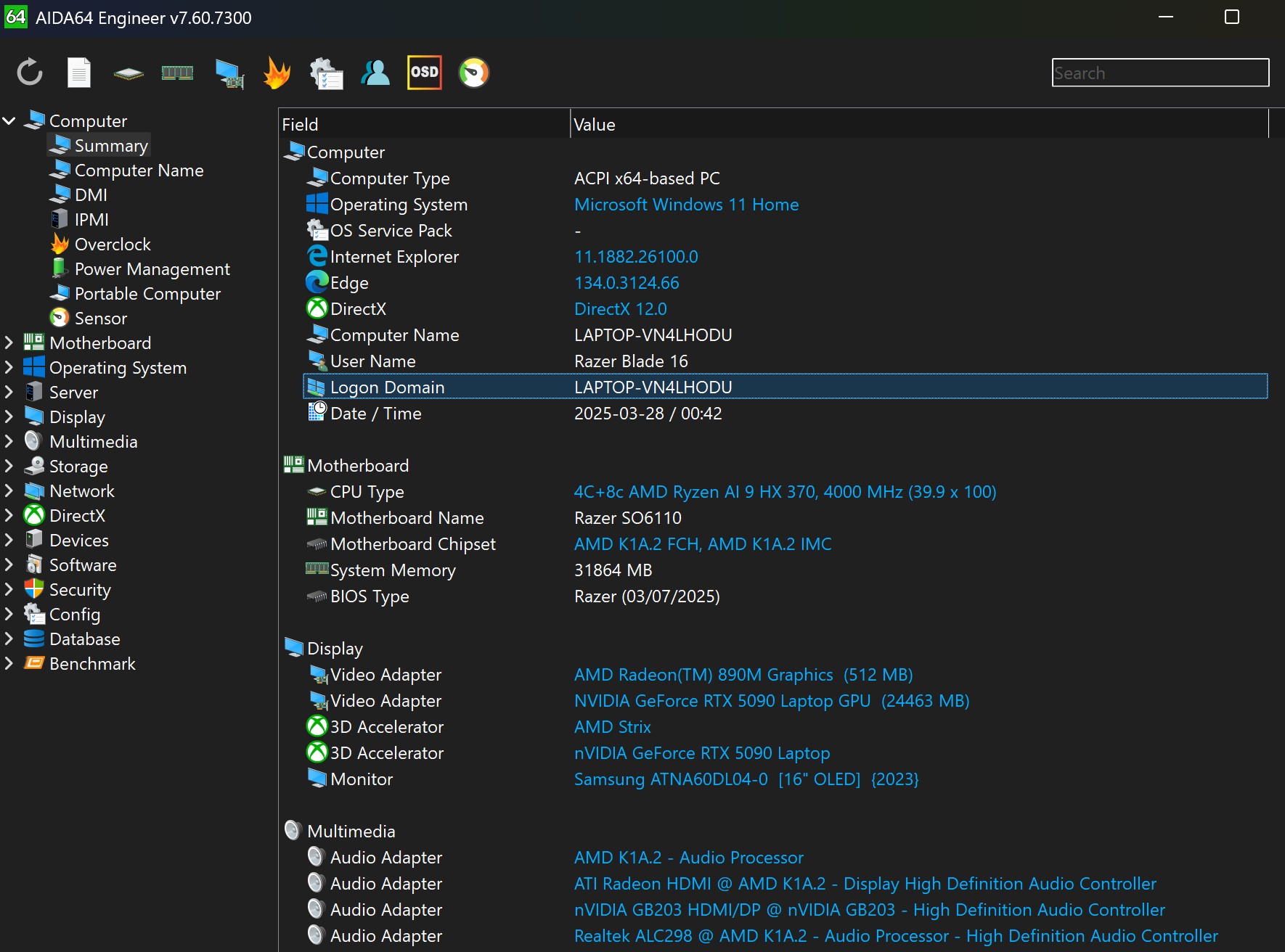The image size is (1285, 952).
Task: Select Portable Computer tree item
Action: (x=135, y=294)
